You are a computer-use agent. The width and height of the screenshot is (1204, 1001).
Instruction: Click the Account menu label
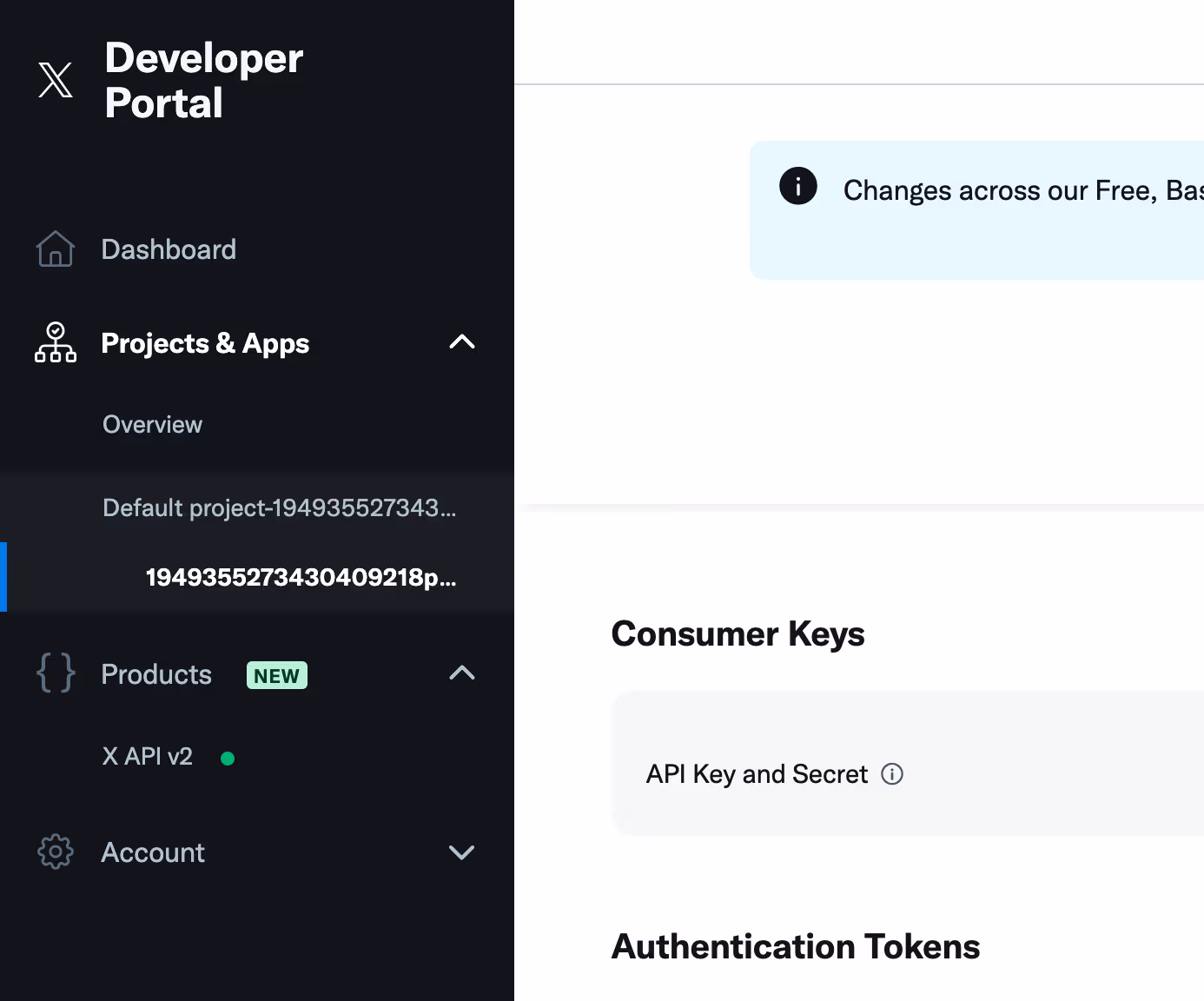coord(153,852)
